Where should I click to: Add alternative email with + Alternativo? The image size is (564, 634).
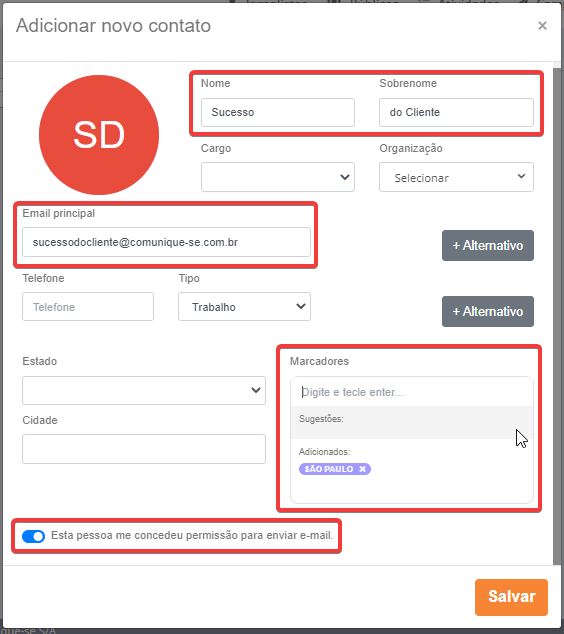click(488, 245)
